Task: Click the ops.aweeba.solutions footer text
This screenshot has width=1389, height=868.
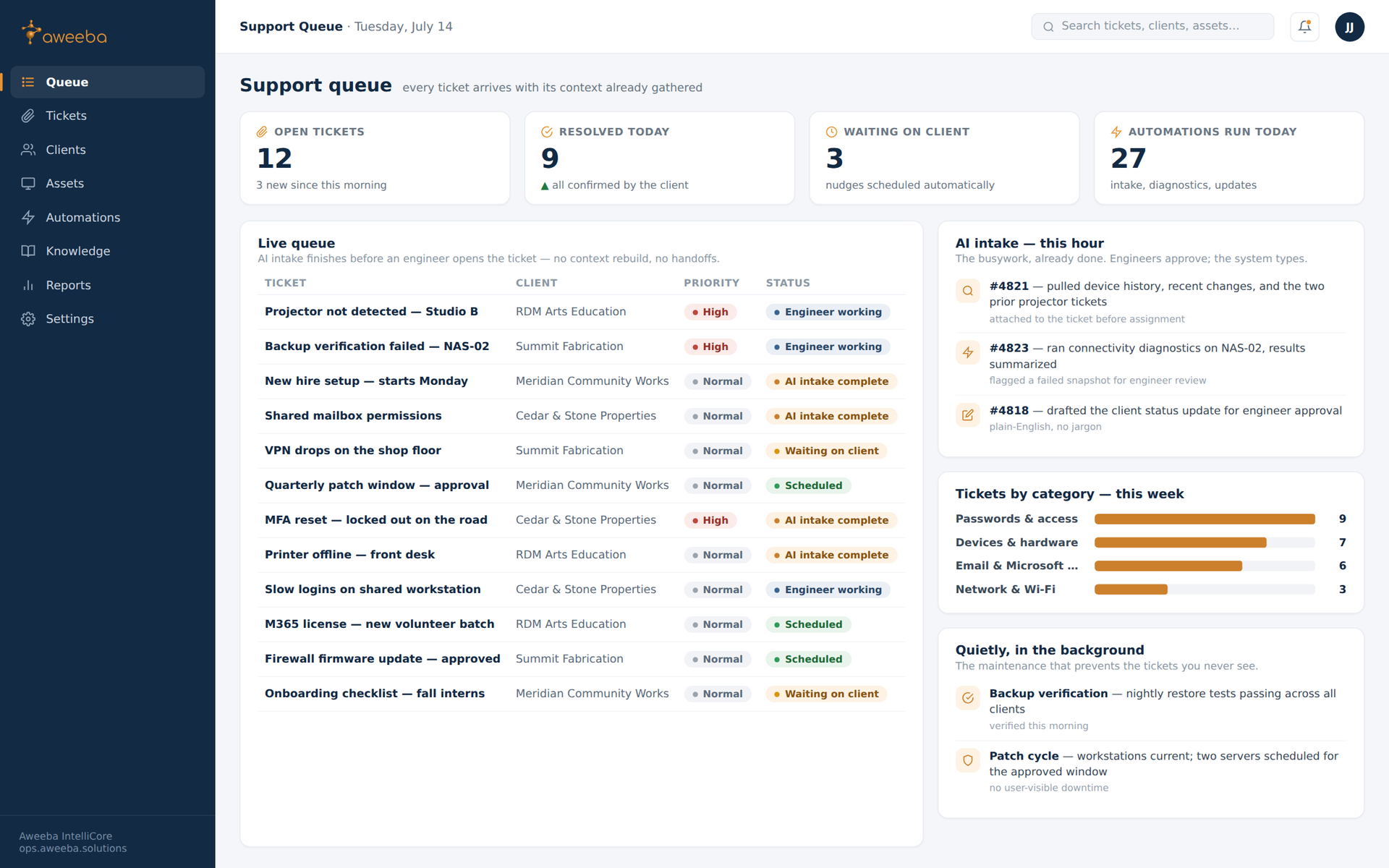Action: (x=73, y=848)
